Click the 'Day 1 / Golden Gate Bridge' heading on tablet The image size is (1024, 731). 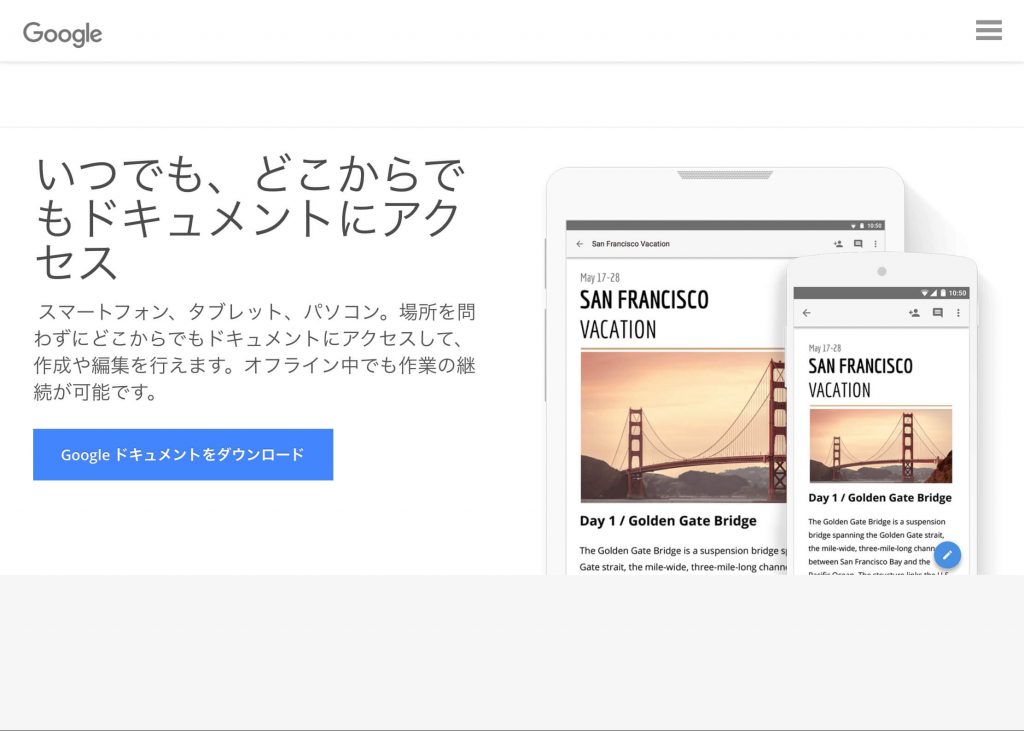tap(668, 521)
